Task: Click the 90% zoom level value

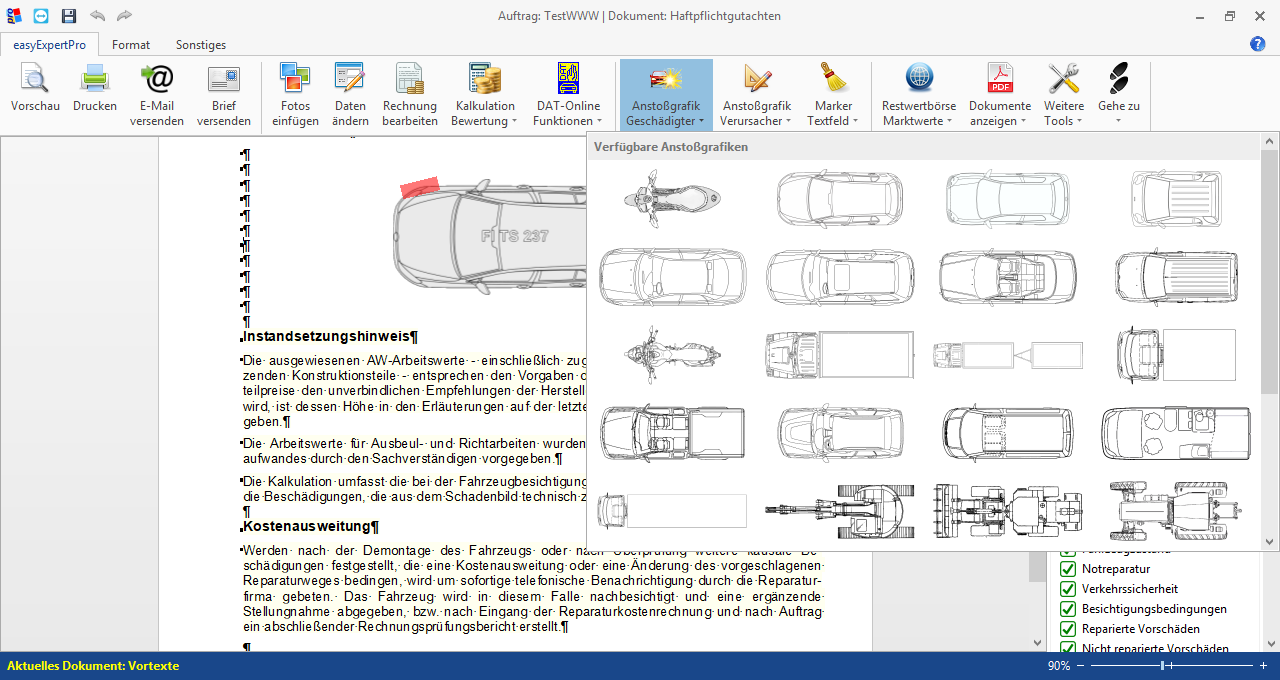Action: point(1059,666)
